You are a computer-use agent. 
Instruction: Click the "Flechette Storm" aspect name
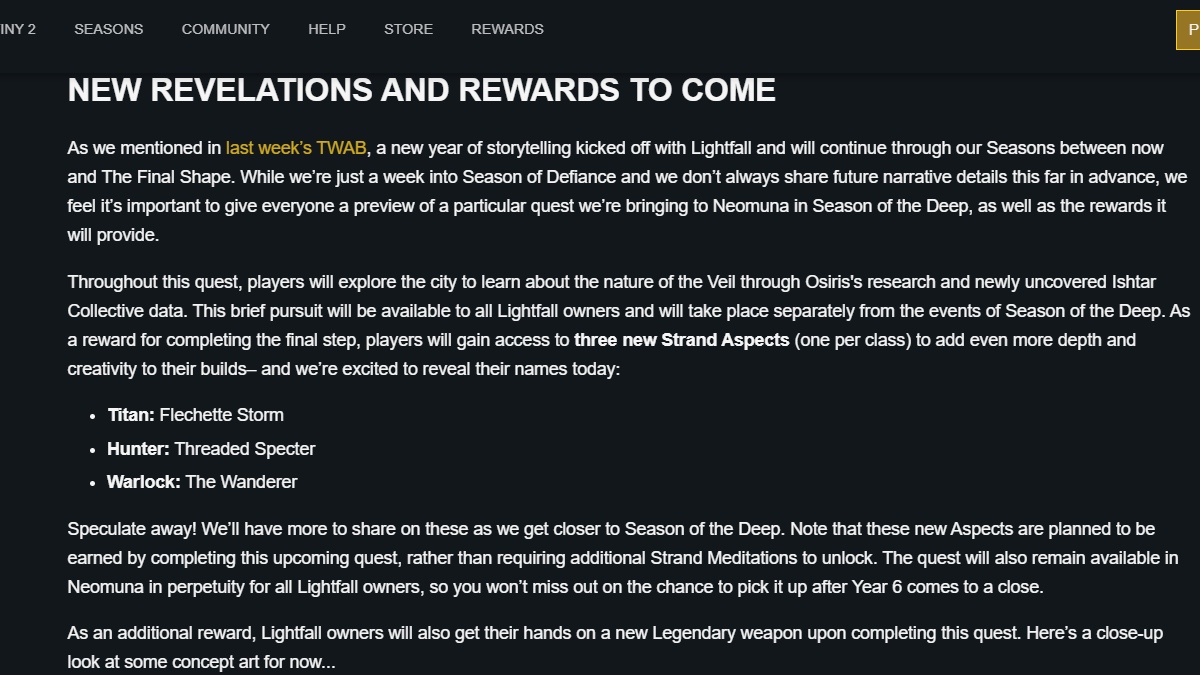click(221, 415)
